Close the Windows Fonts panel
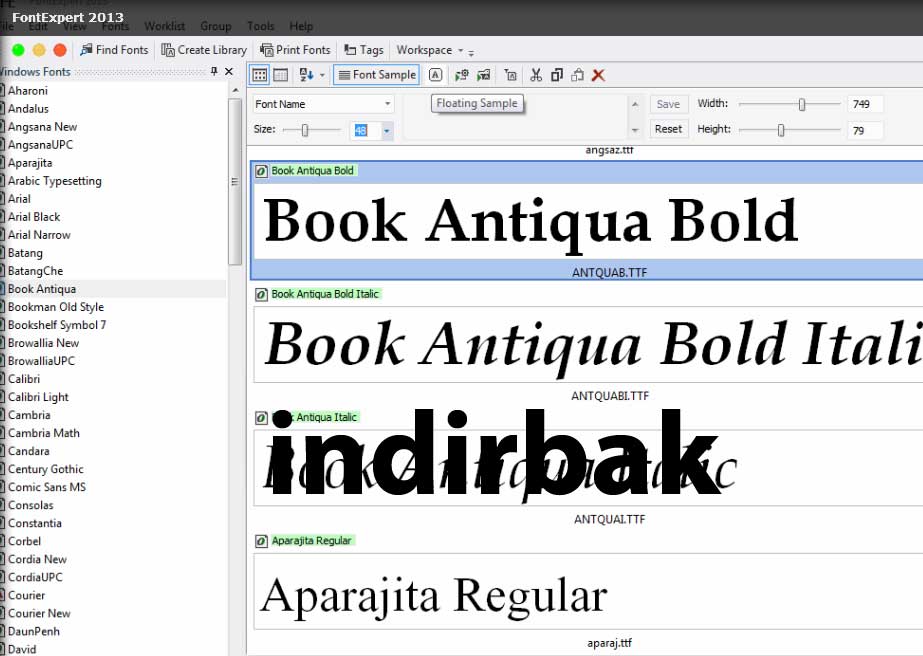Viewport: 923px width, 656px height. [x=229, y=71]
